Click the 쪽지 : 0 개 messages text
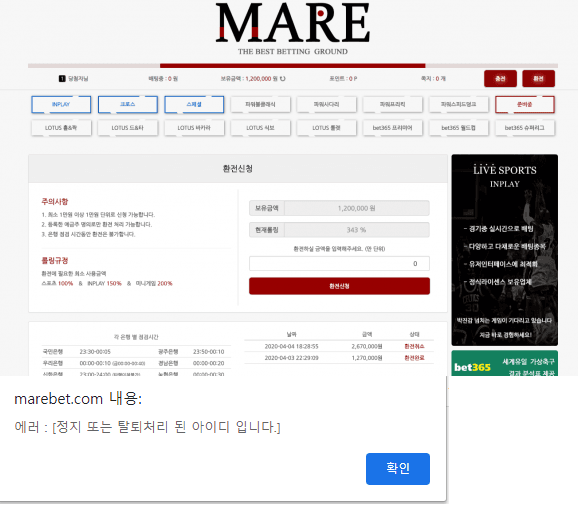Viewport: 578px width, 511px height. point(433,79)
